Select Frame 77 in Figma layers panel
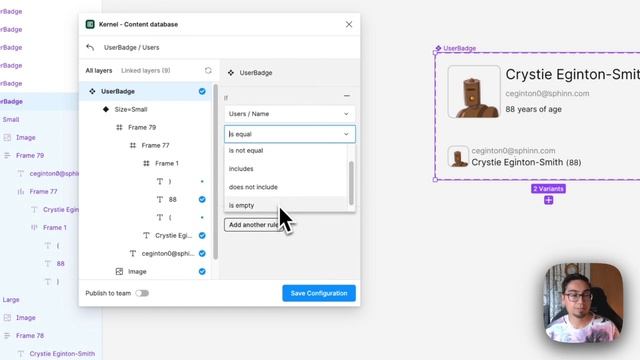 [x=43, y=191]
